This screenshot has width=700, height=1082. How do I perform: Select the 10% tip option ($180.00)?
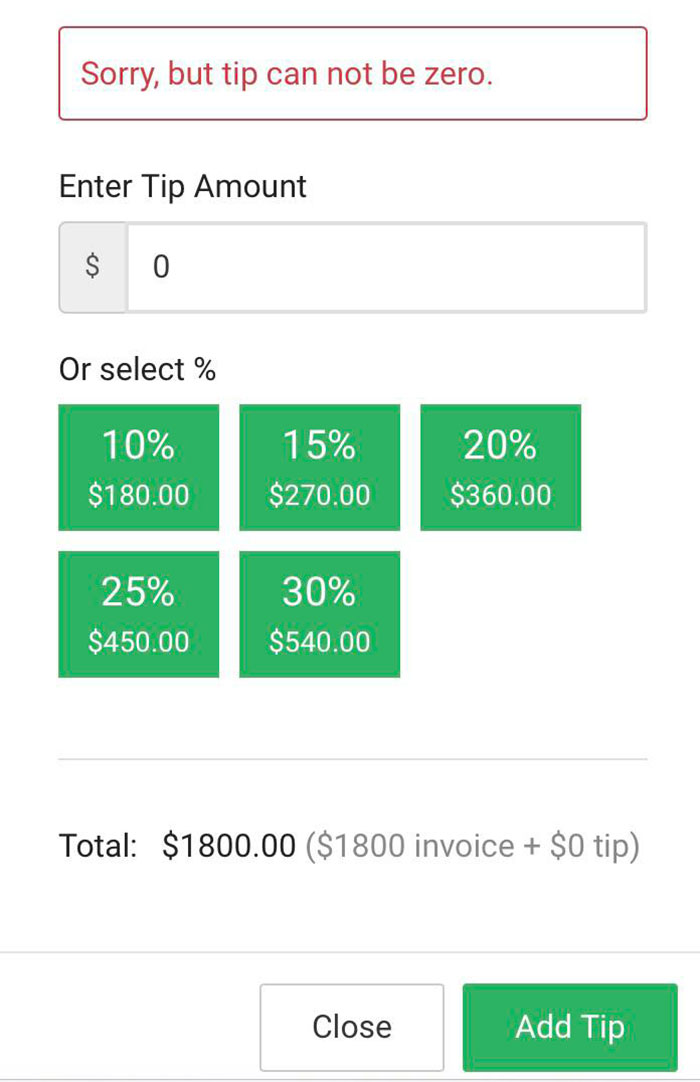tap(138, 466)
